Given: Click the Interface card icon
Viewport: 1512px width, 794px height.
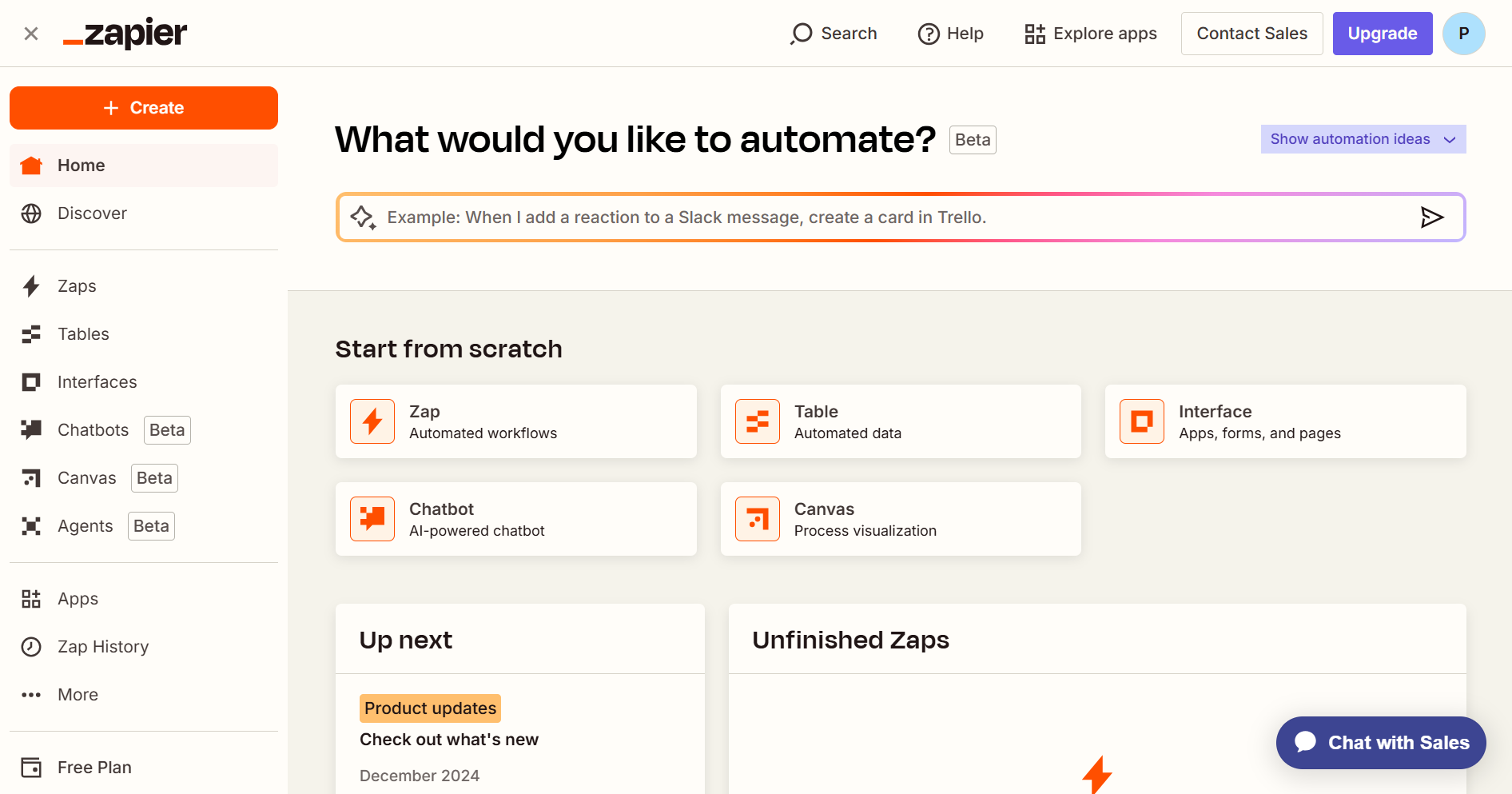Looking at the screenshot, I should (x=1142, y=421).
